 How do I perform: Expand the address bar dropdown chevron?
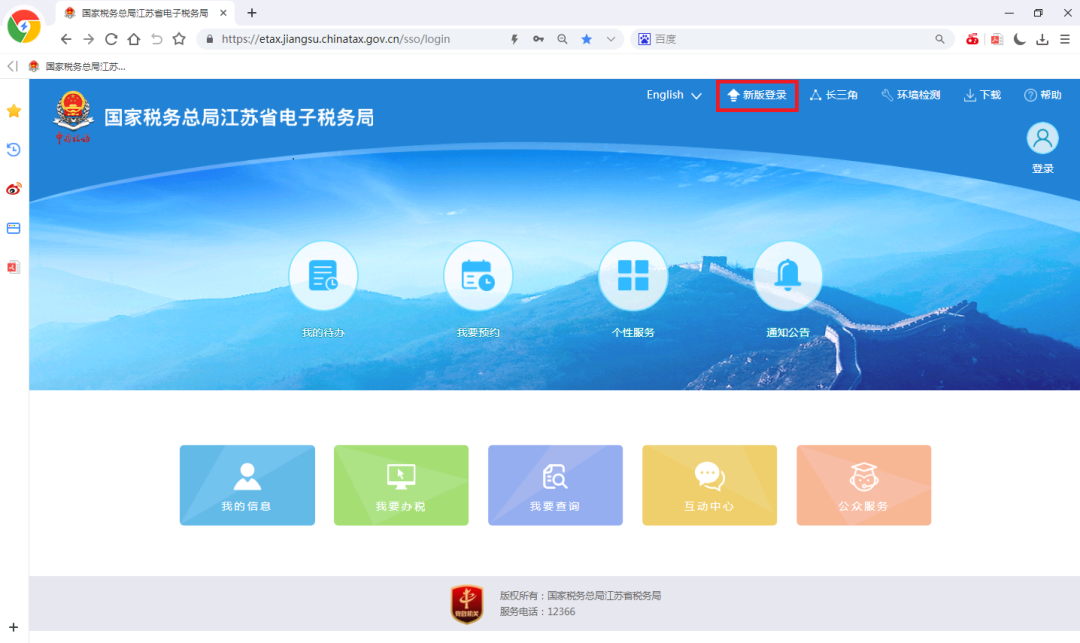(611, 39)
